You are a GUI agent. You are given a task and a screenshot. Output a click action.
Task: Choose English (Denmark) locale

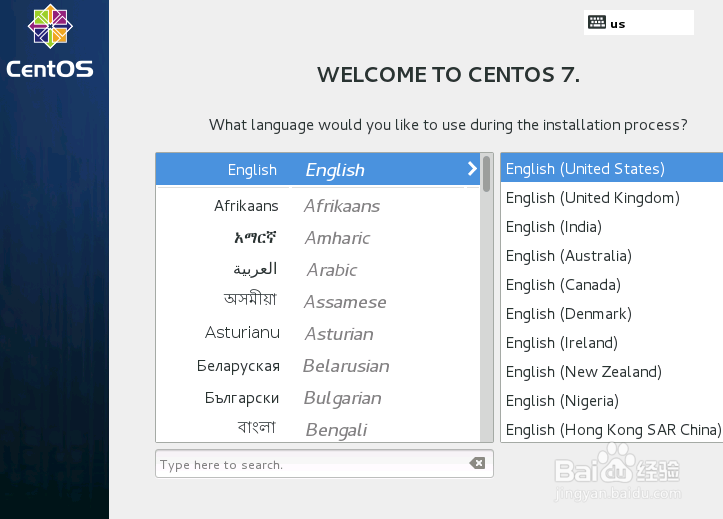(612, 314)
